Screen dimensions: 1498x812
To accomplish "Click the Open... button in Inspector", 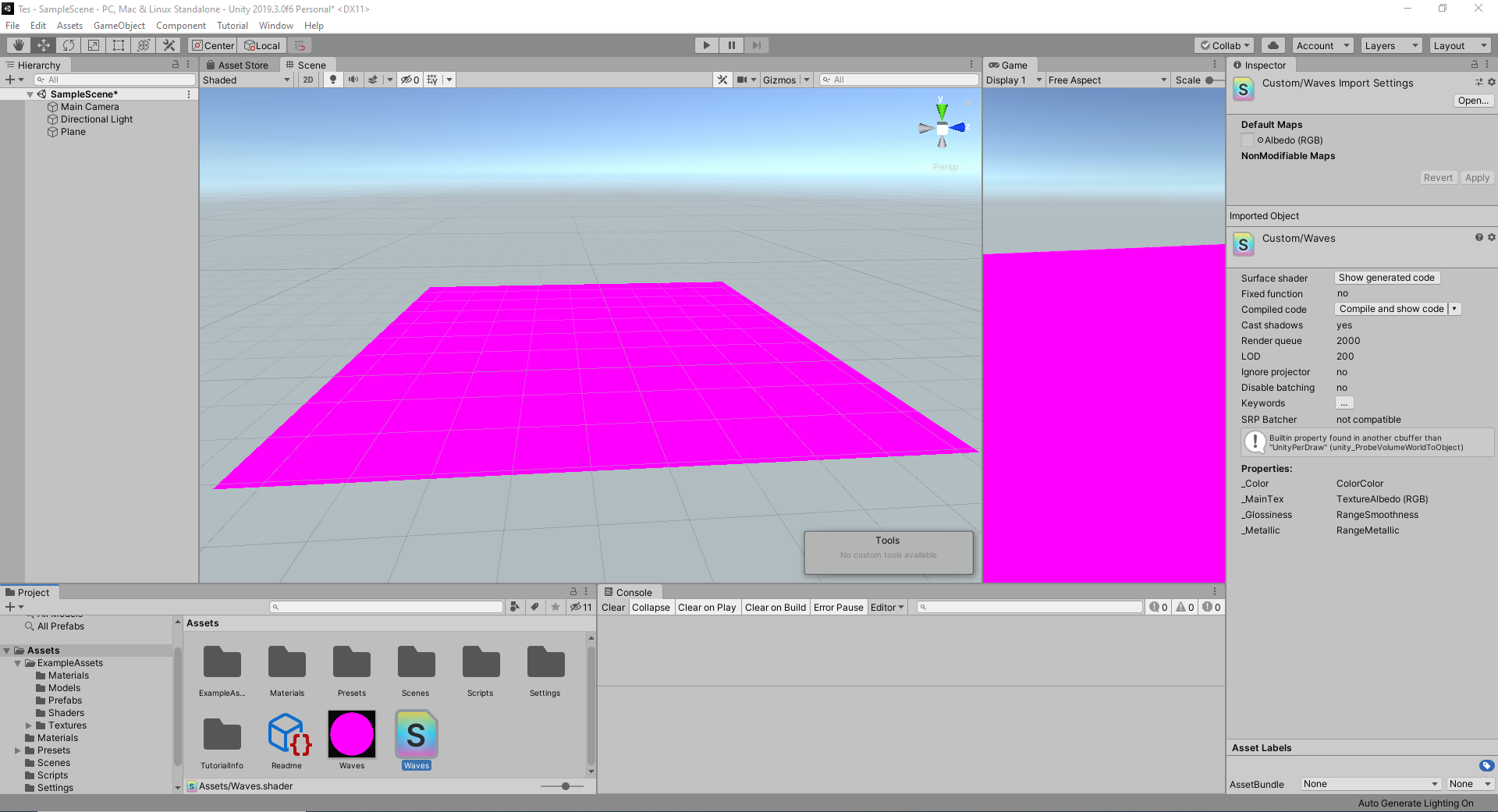I will 1473,101.
